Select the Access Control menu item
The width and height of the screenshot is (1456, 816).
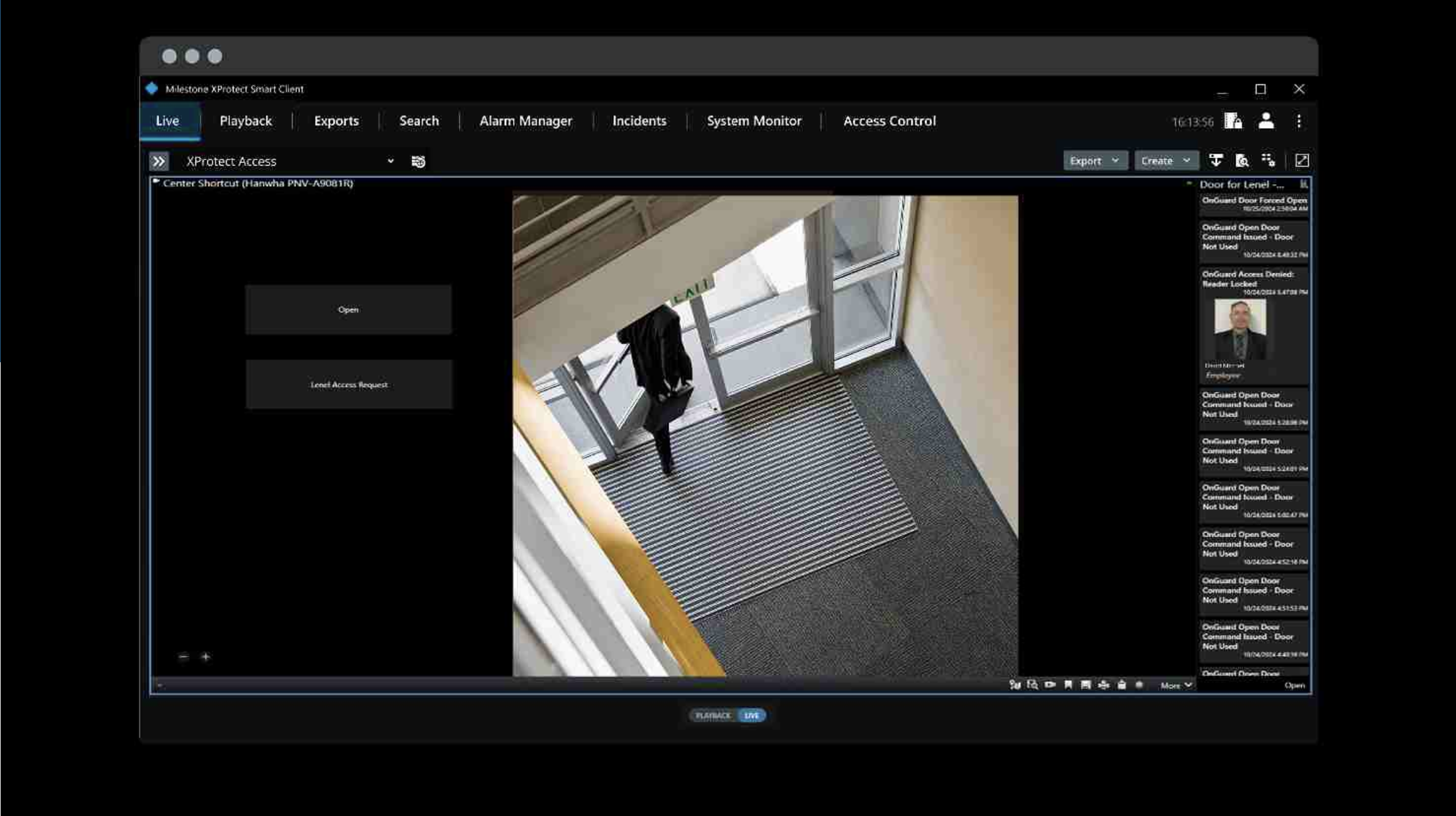pyautogui.click(x=888, y=120)
